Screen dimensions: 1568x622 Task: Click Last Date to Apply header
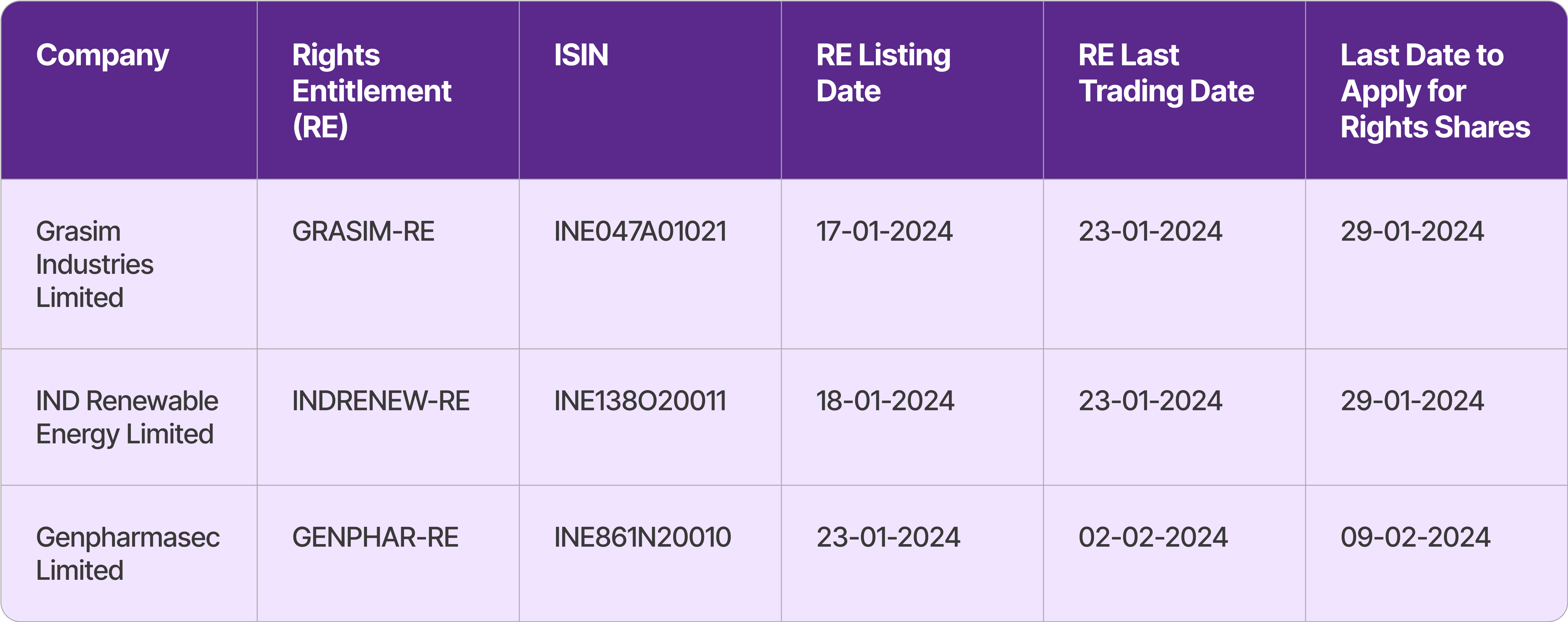point(1435,91)
